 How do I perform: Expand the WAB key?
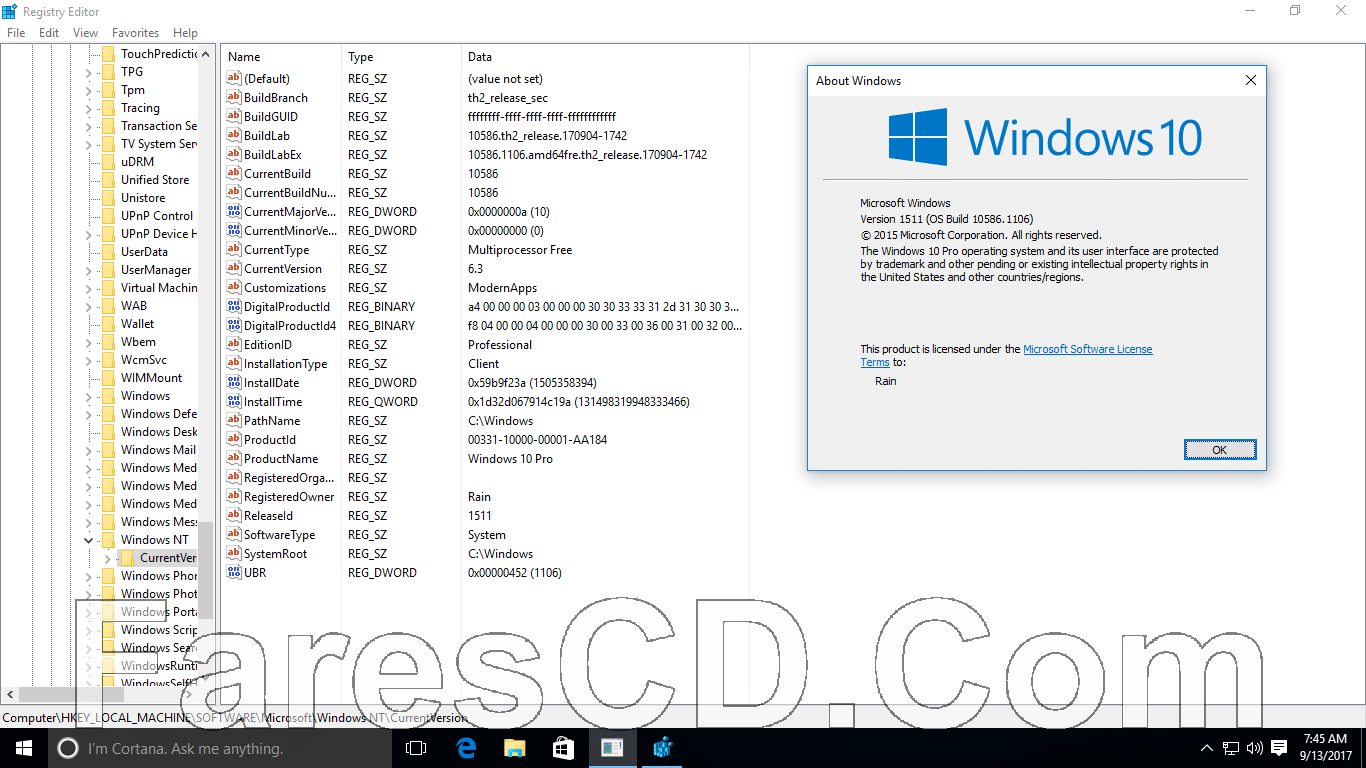(88, 306)
